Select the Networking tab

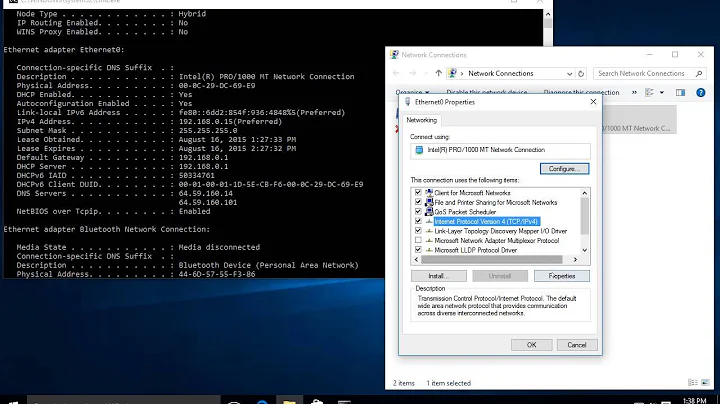(x=421, y=120)
